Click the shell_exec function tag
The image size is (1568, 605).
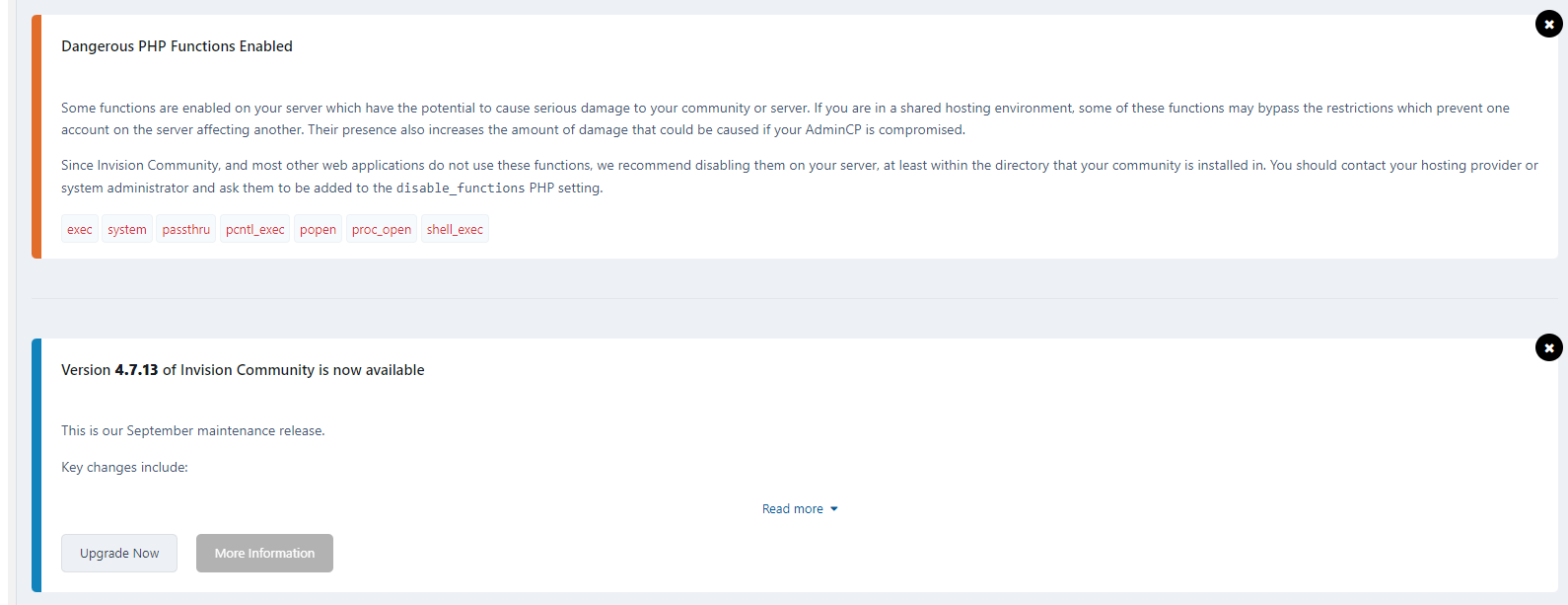[x=455, y=230]
